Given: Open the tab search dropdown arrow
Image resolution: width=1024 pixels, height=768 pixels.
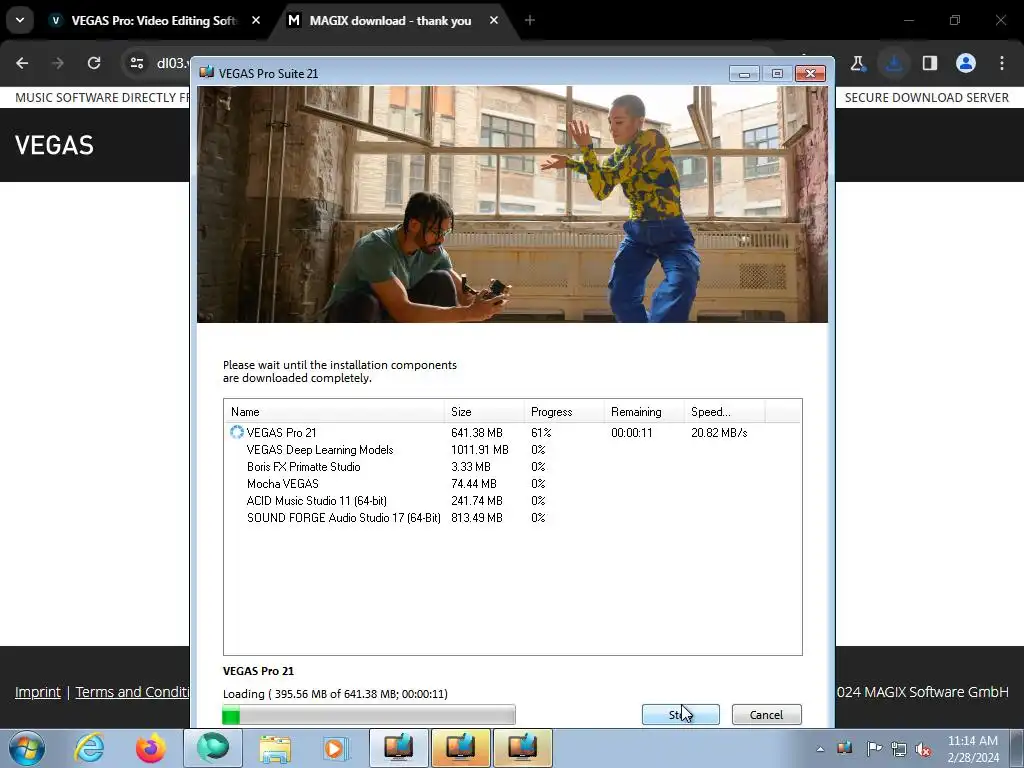Looking at the screenshot, I should point(20,20).
